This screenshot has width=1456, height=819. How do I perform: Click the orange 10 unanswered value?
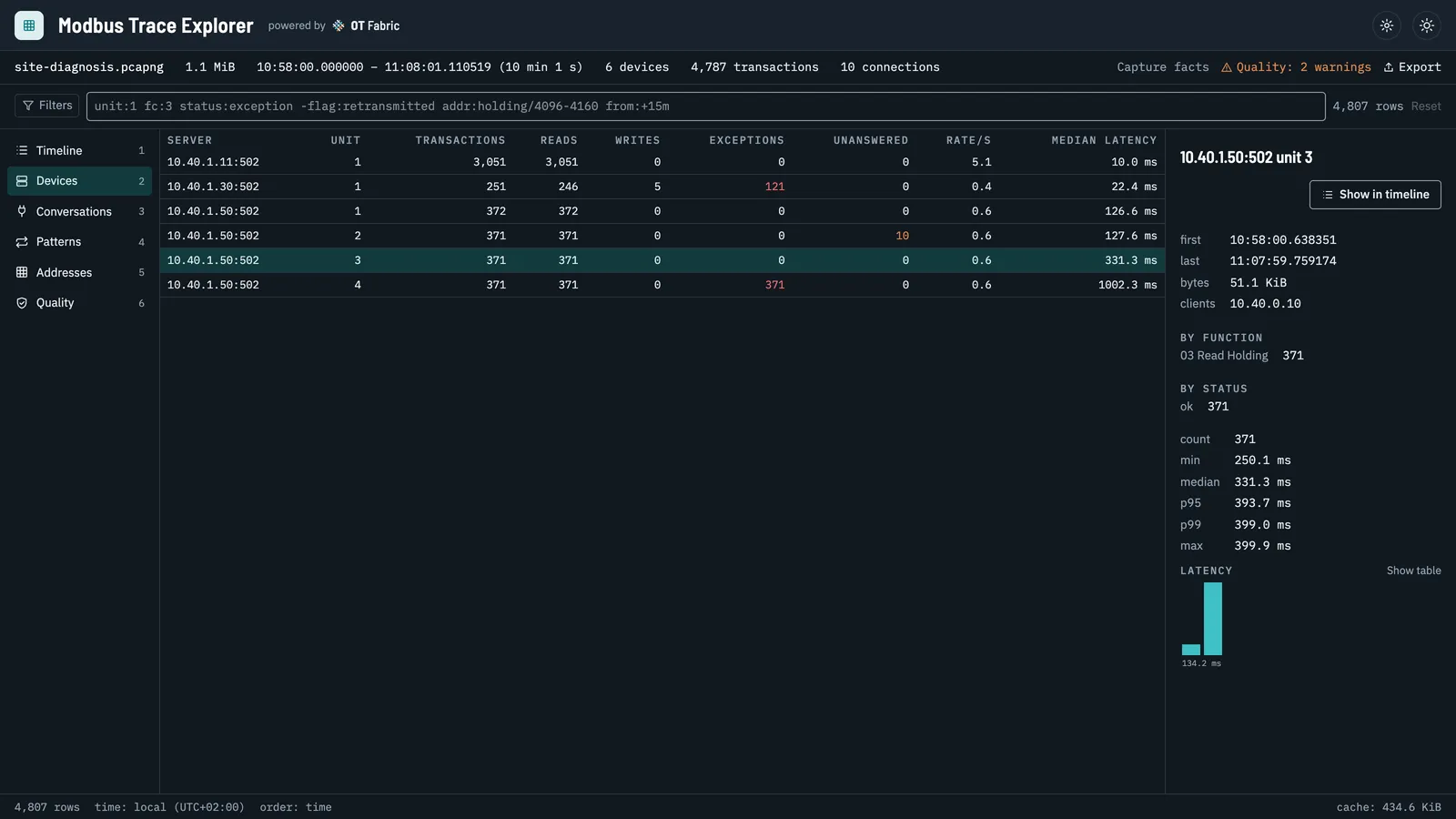(x=902, y=236)
